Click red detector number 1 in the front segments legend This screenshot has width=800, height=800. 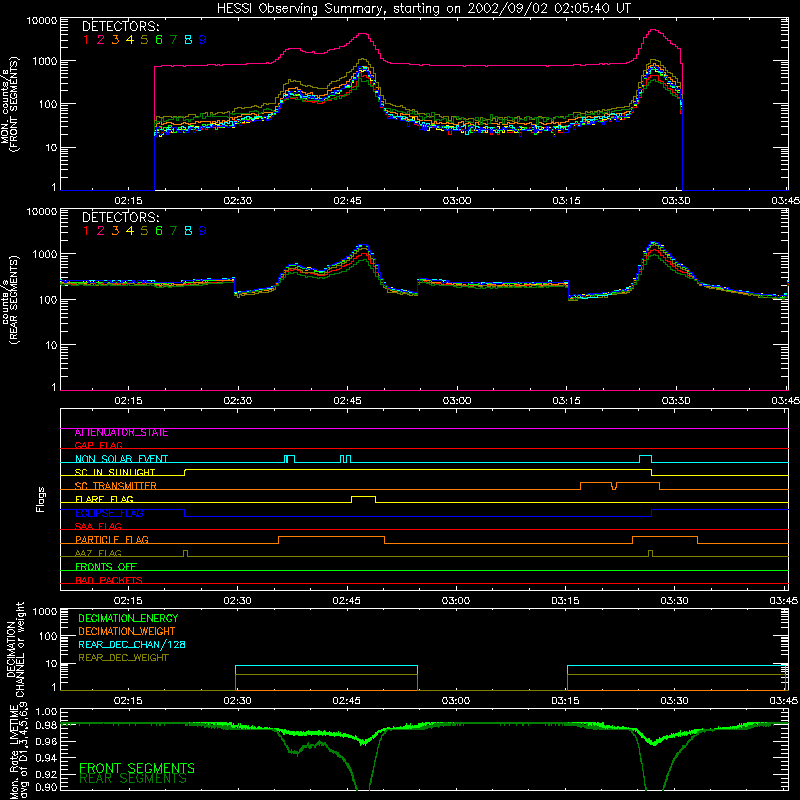point(86,40)
